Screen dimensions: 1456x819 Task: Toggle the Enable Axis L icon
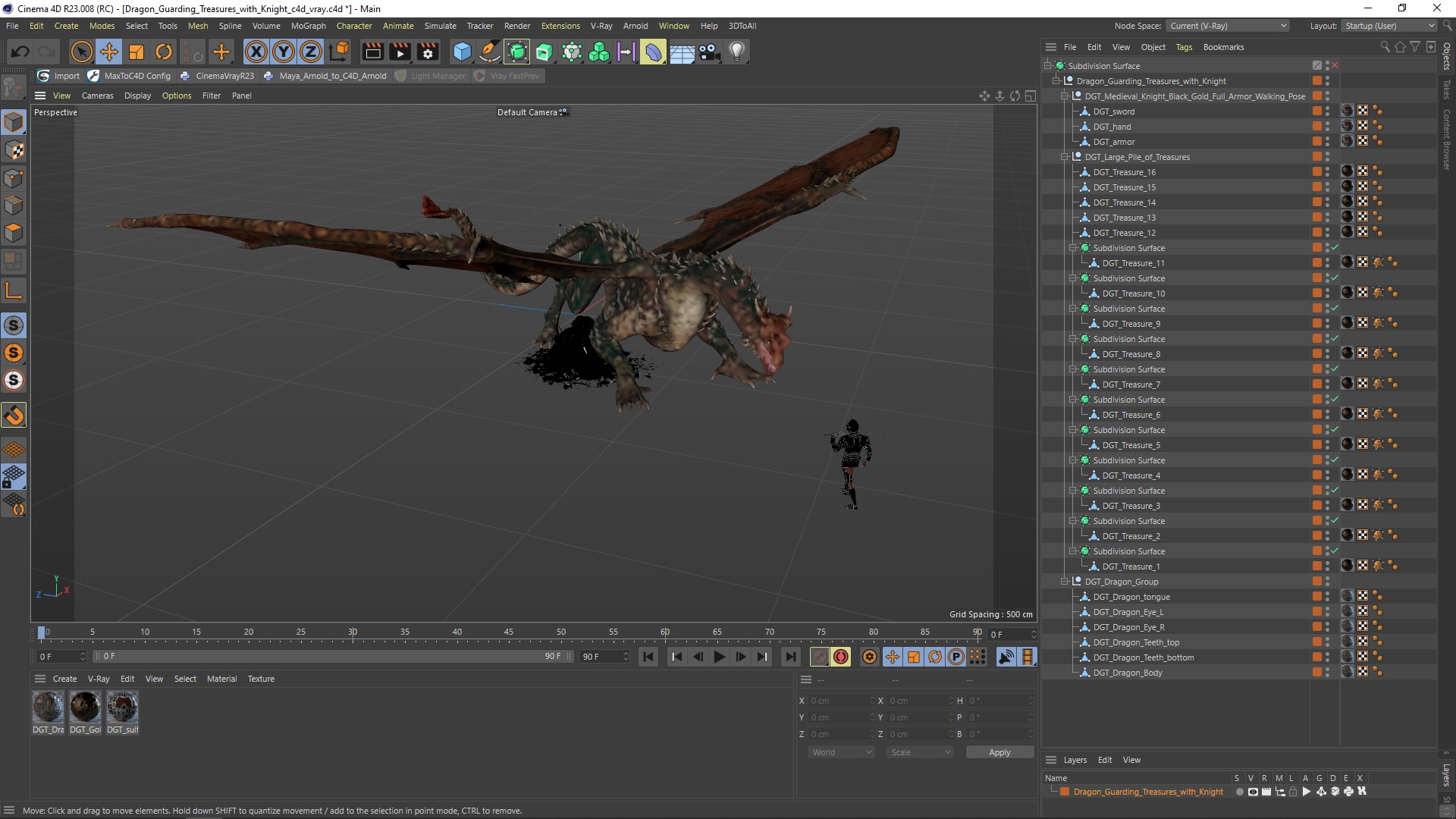[14, 290]
